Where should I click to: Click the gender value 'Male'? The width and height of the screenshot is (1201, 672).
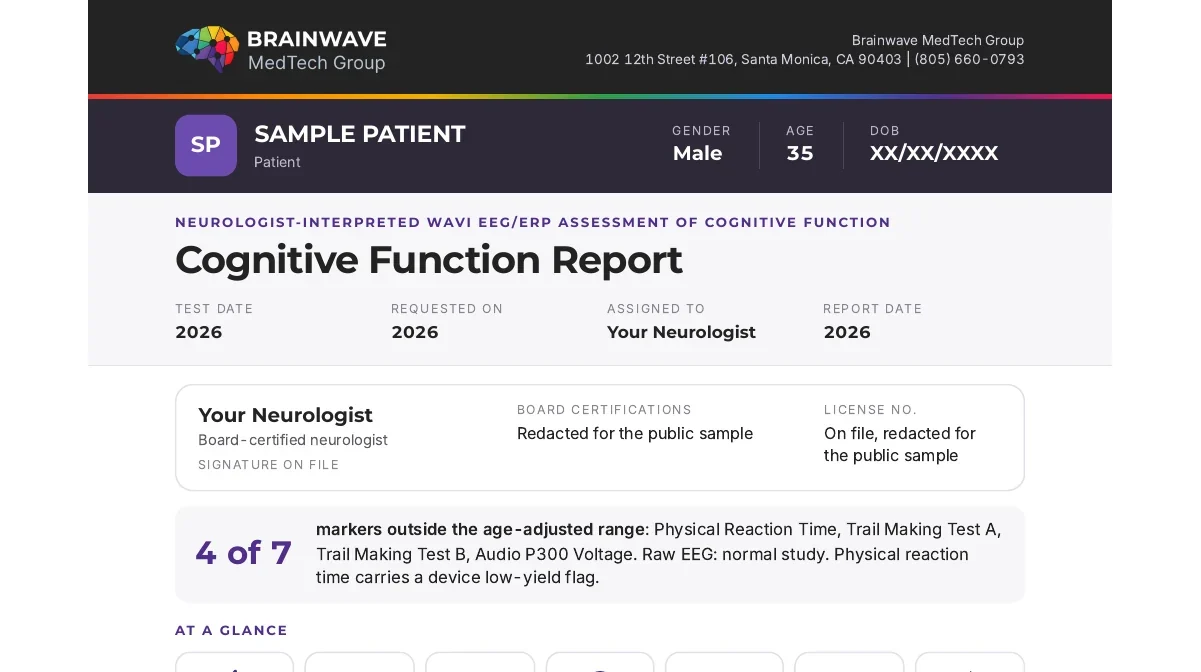click(x=697, y=153)
